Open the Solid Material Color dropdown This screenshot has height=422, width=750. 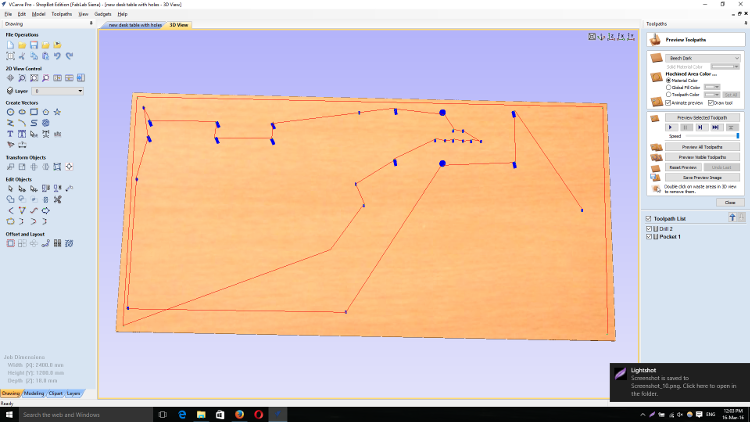pos(725,67)
